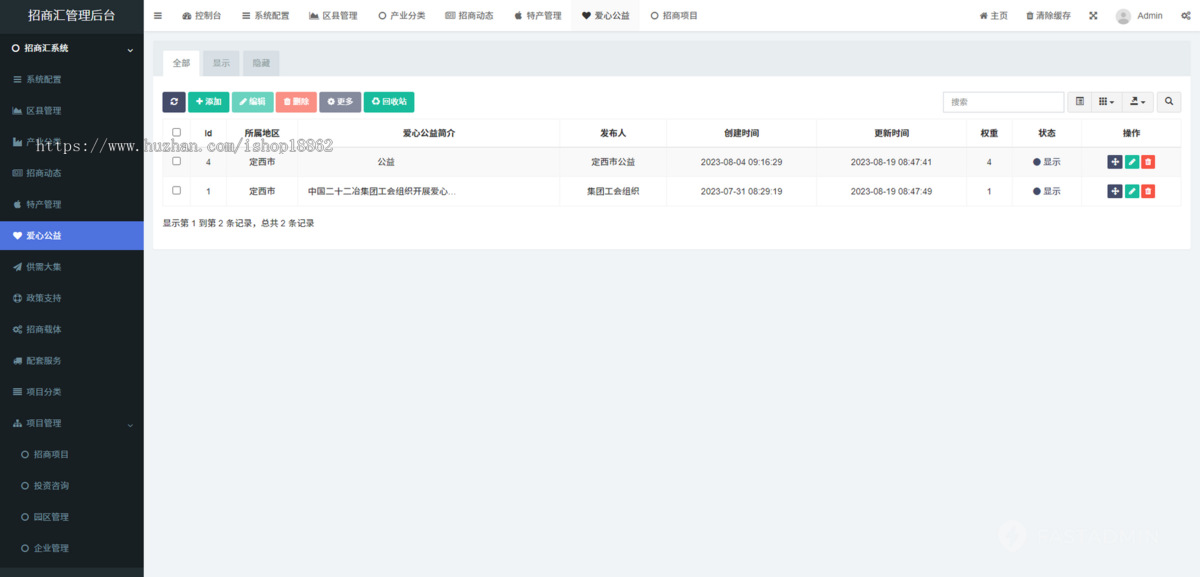1200x577 pixels.
Task: Expand the 项目管理 sidebar menu
Action: 60,422
